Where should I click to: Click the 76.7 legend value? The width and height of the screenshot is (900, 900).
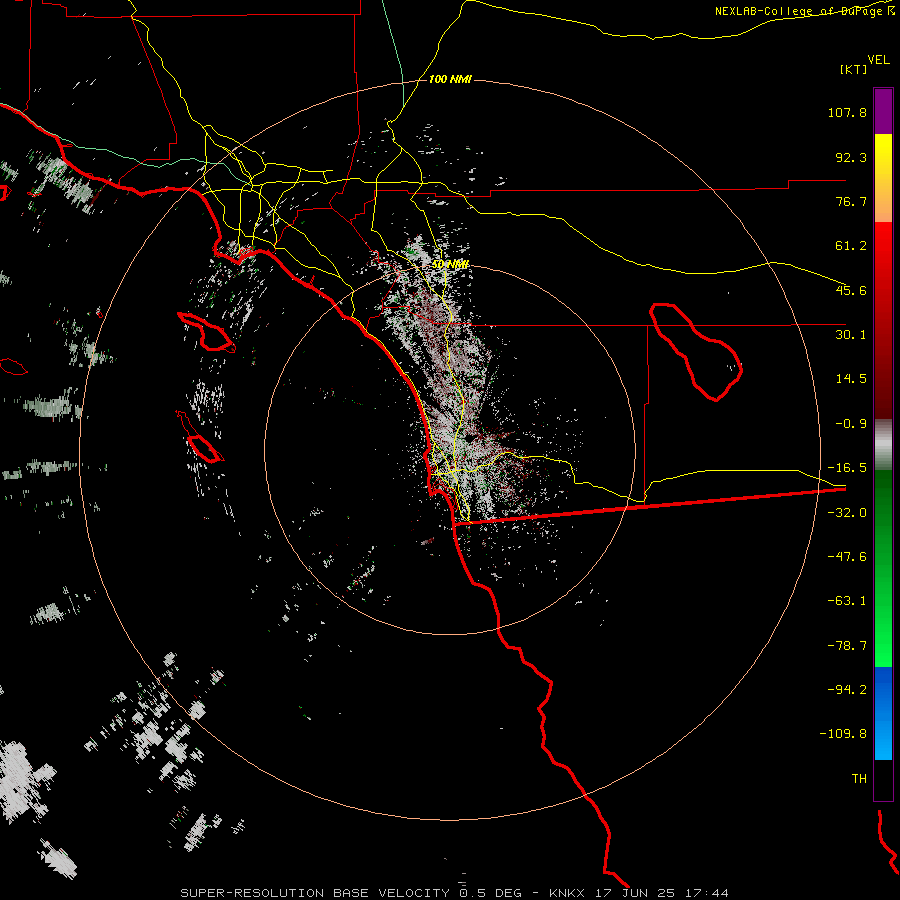click(x=851, y=201)
